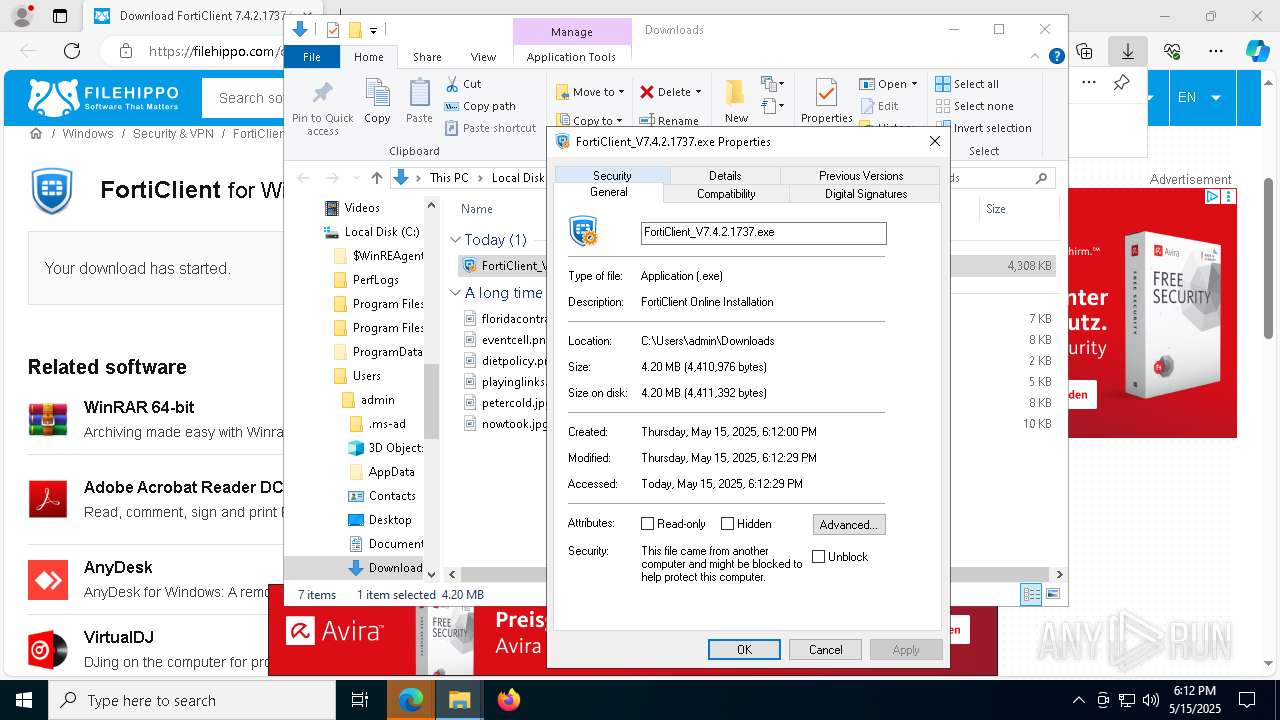
Task: Click OK in Properties dialog
Action: 744,650
